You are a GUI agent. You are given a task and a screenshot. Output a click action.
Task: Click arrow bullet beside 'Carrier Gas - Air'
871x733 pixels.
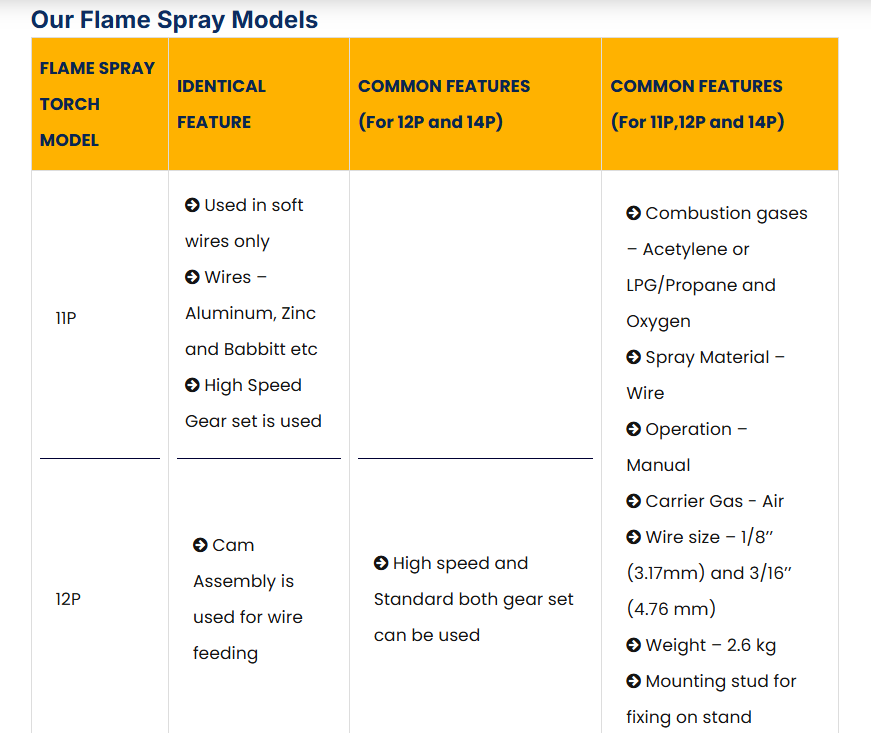633,501
